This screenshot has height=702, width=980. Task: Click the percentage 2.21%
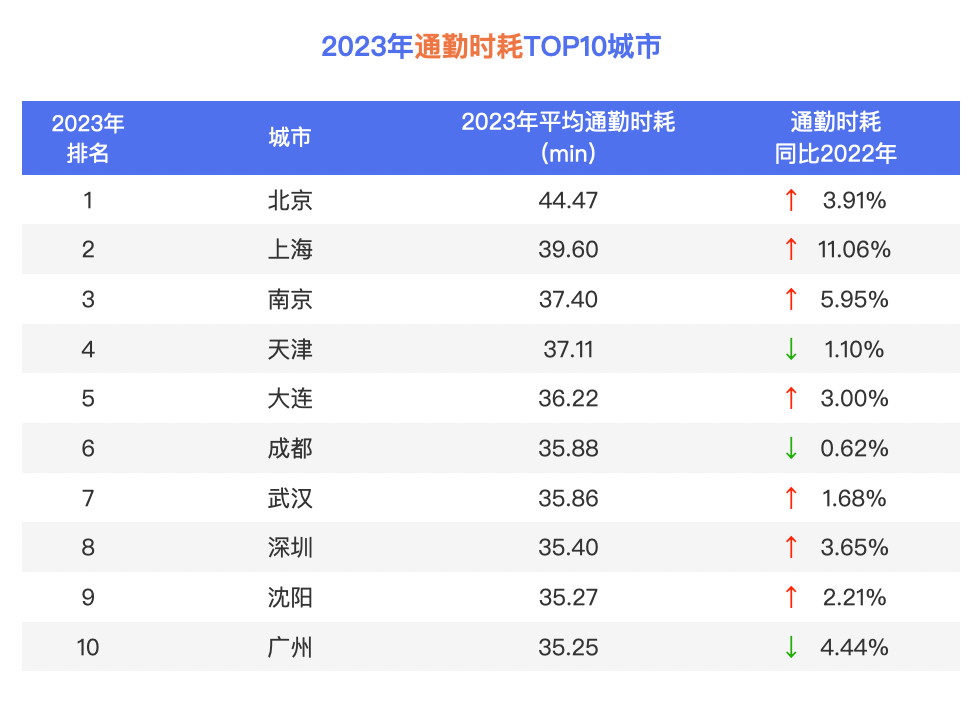pyautogui.click(x=854, y=597)
